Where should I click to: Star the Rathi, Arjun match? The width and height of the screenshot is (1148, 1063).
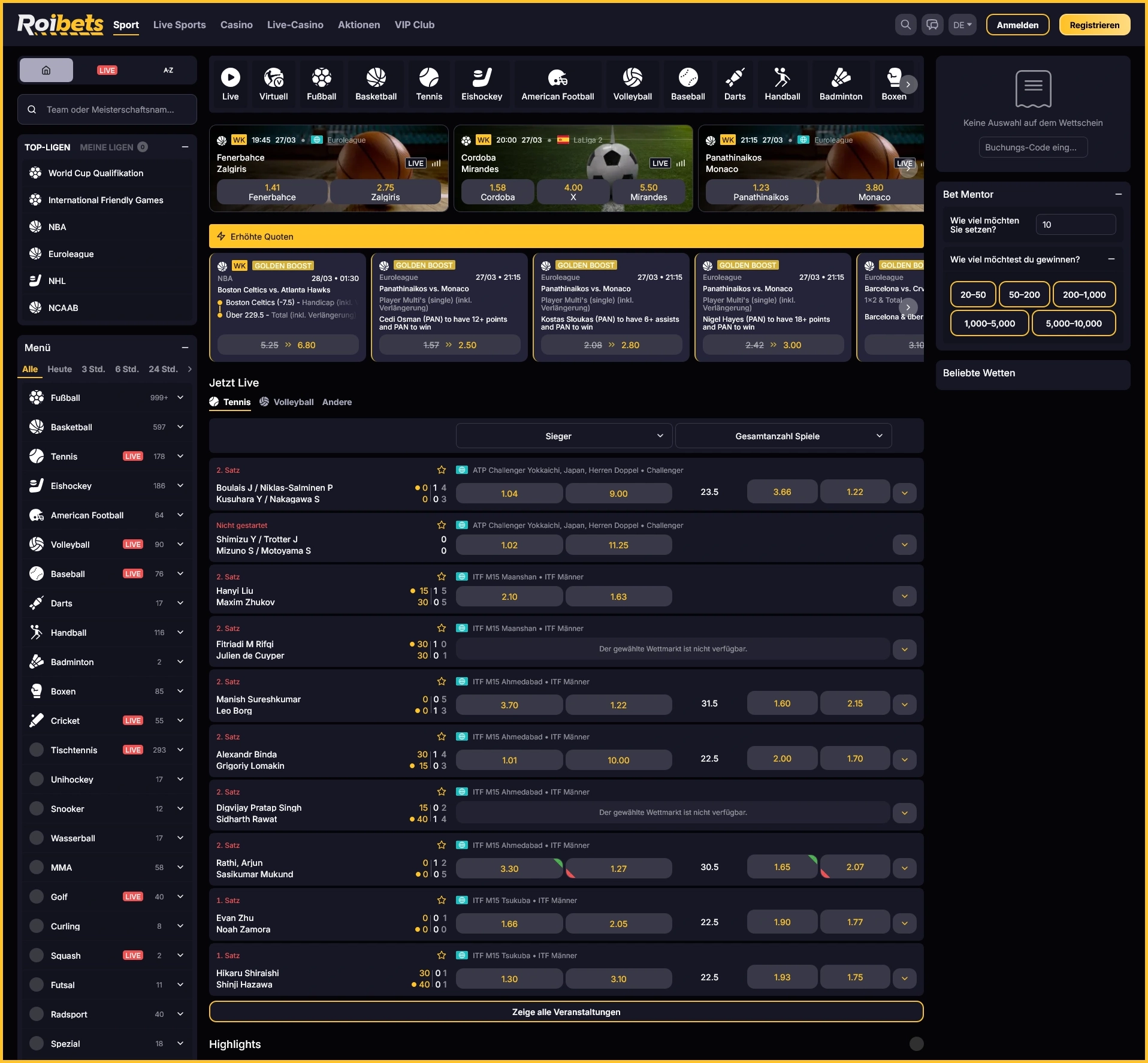[x=442, y=845]
